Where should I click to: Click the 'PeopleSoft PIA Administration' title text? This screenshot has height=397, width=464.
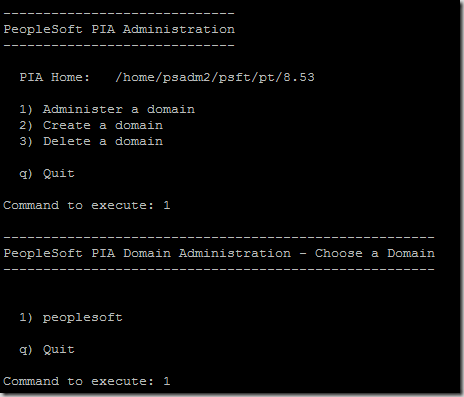pyautogui.click(x=119, y=29)
